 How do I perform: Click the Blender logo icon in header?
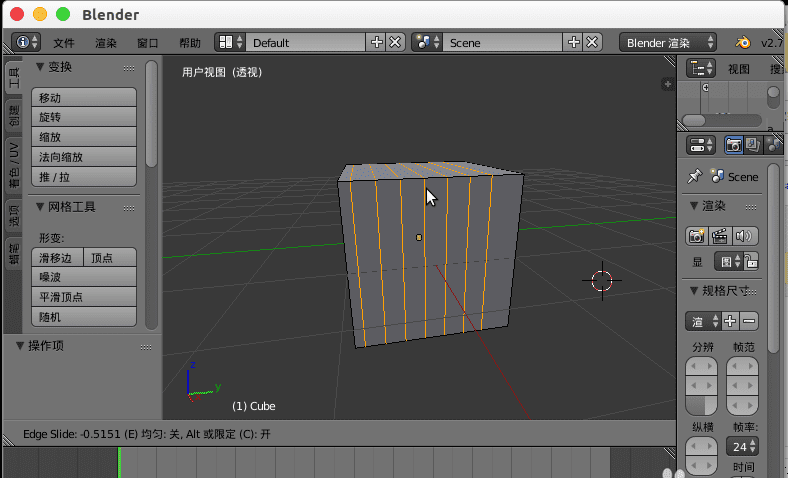pos(743,42)
